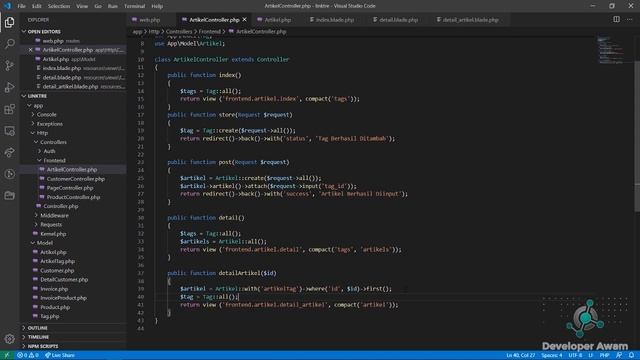This screenshot has width=640, height=360.
Task: Open the Go menu
Action: pos(98,6)
